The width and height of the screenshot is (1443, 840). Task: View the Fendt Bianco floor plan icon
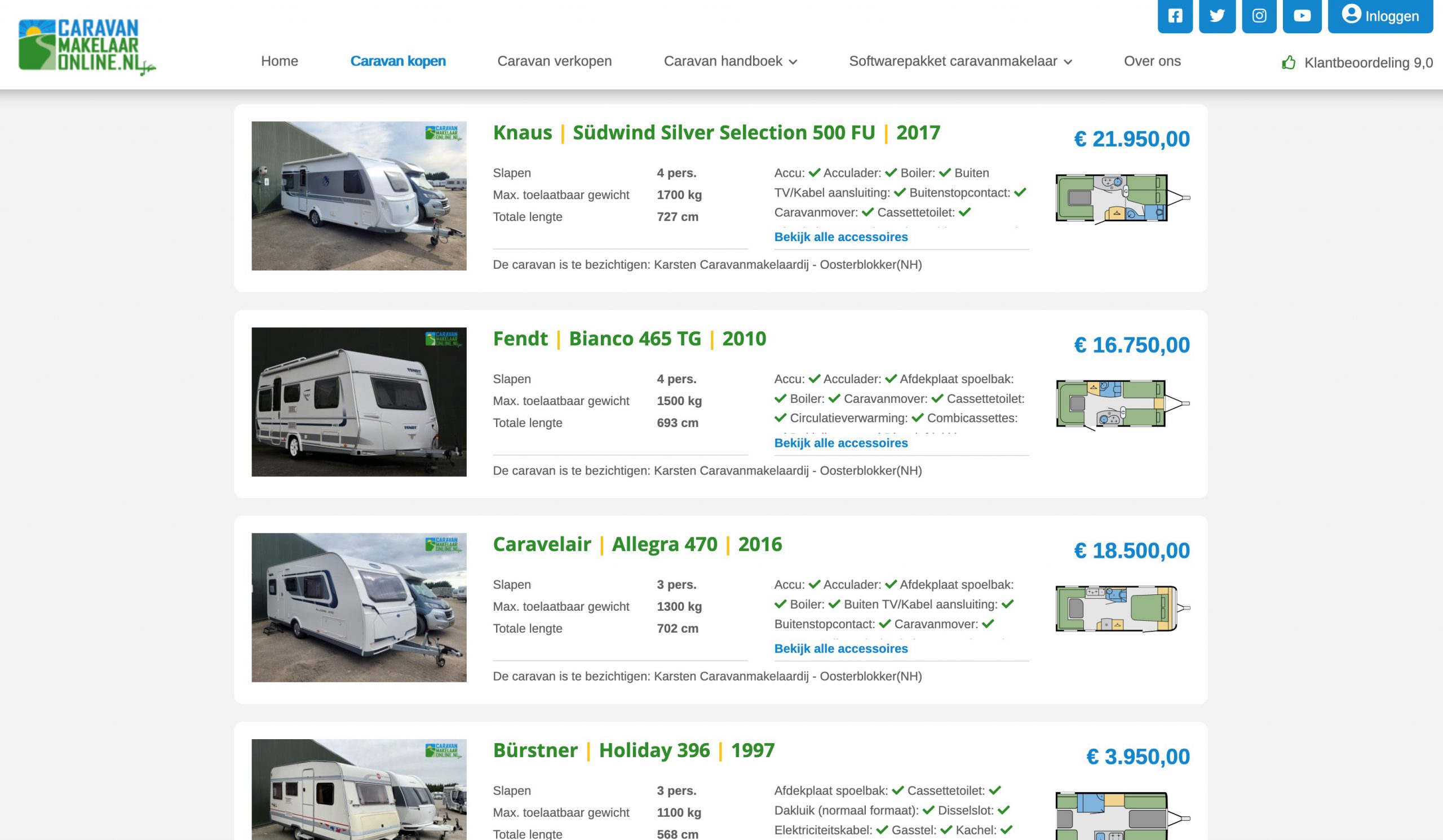pyautogui.click(x=1123, y=404)
